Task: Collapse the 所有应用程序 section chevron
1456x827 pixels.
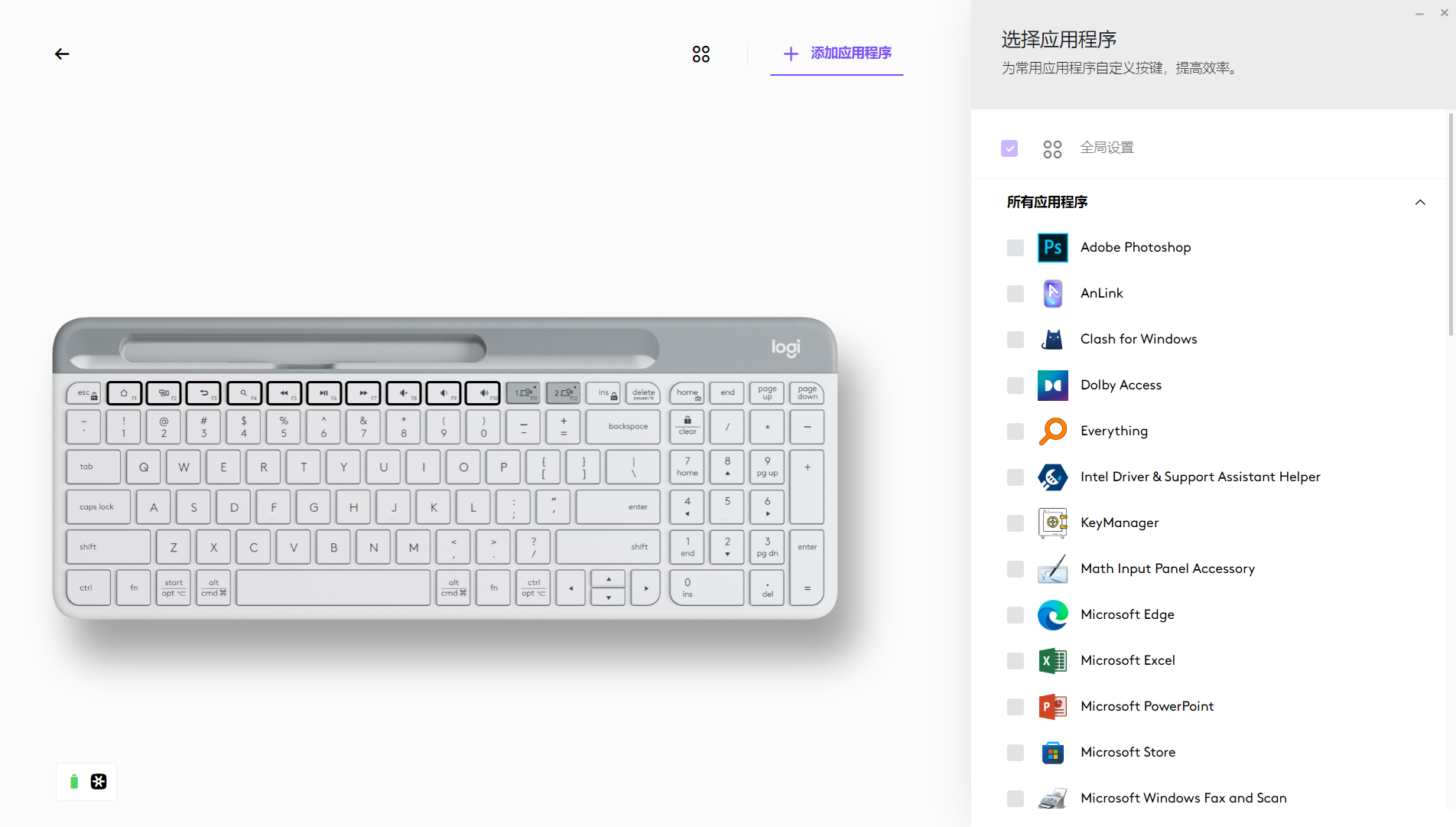Action: tap(1420, 203)
